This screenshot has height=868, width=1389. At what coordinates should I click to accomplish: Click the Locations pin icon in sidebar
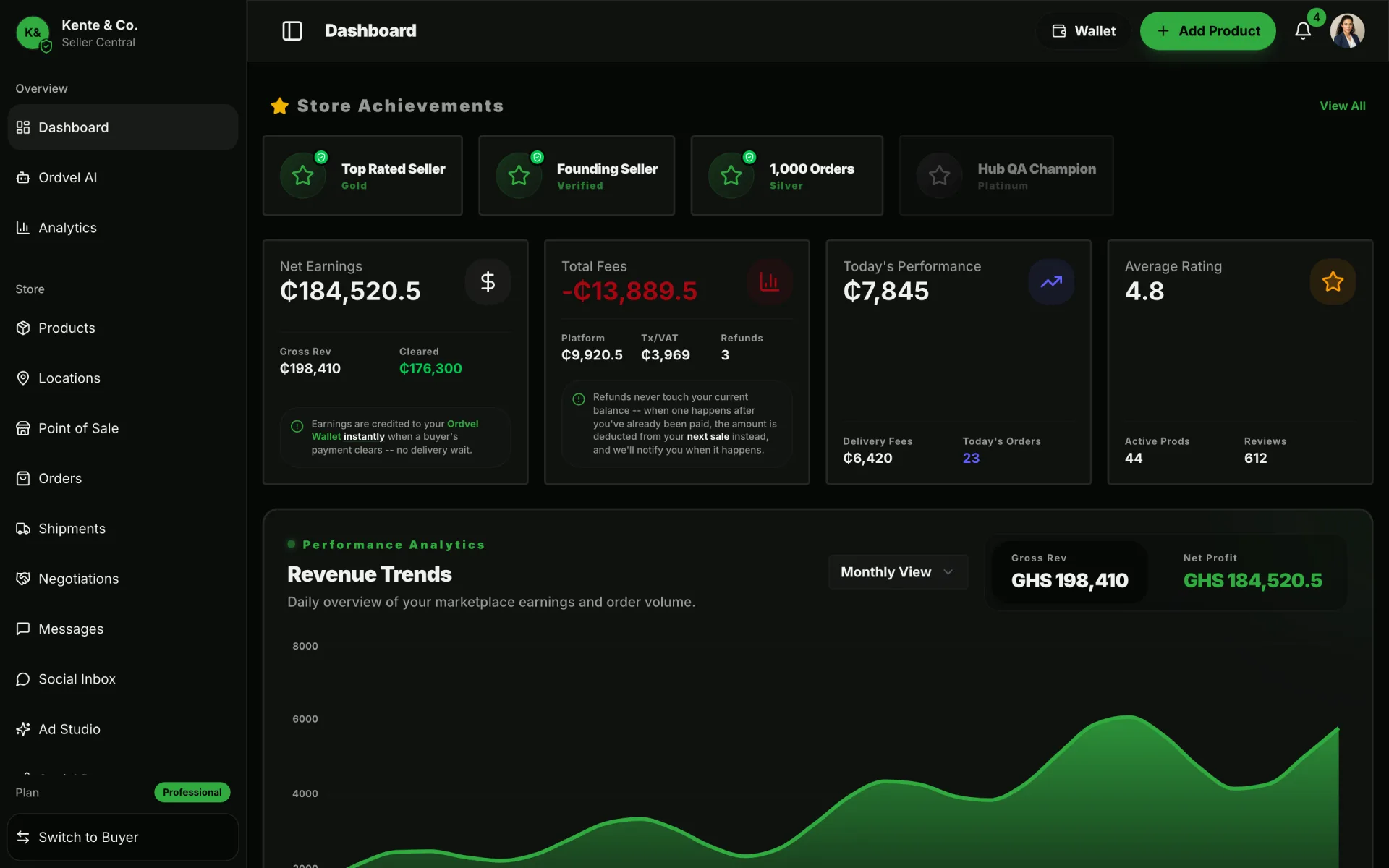point(23,378)
